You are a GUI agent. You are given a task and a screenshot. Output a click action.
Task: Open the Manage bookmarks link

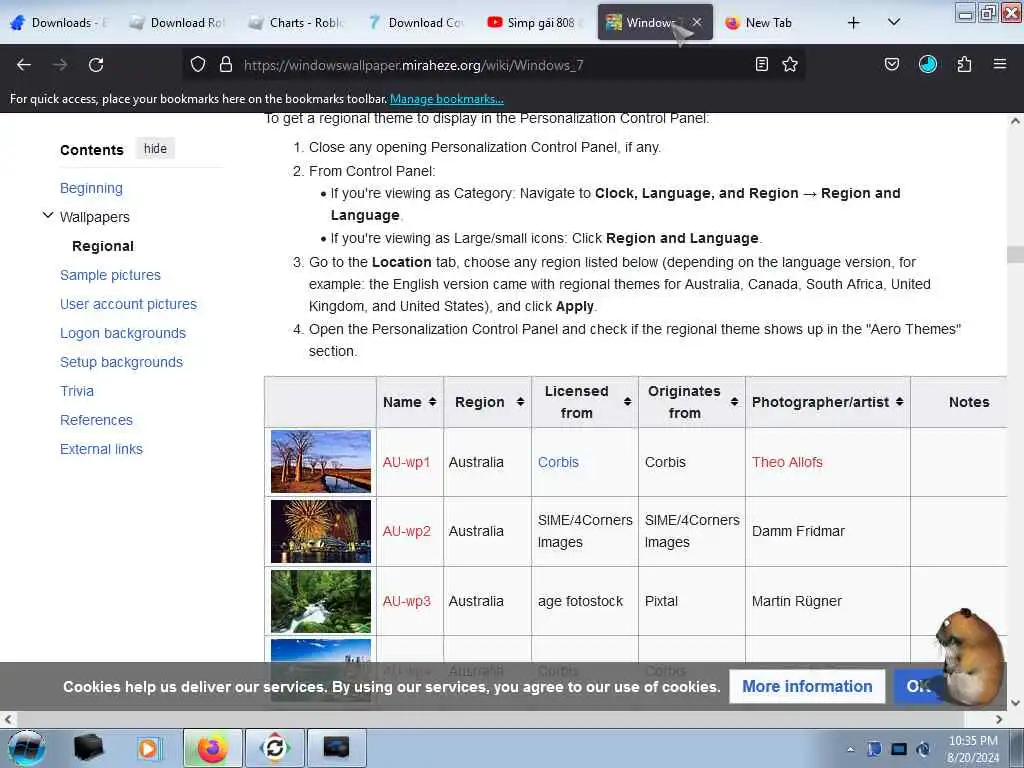click(x=447, y=99)
